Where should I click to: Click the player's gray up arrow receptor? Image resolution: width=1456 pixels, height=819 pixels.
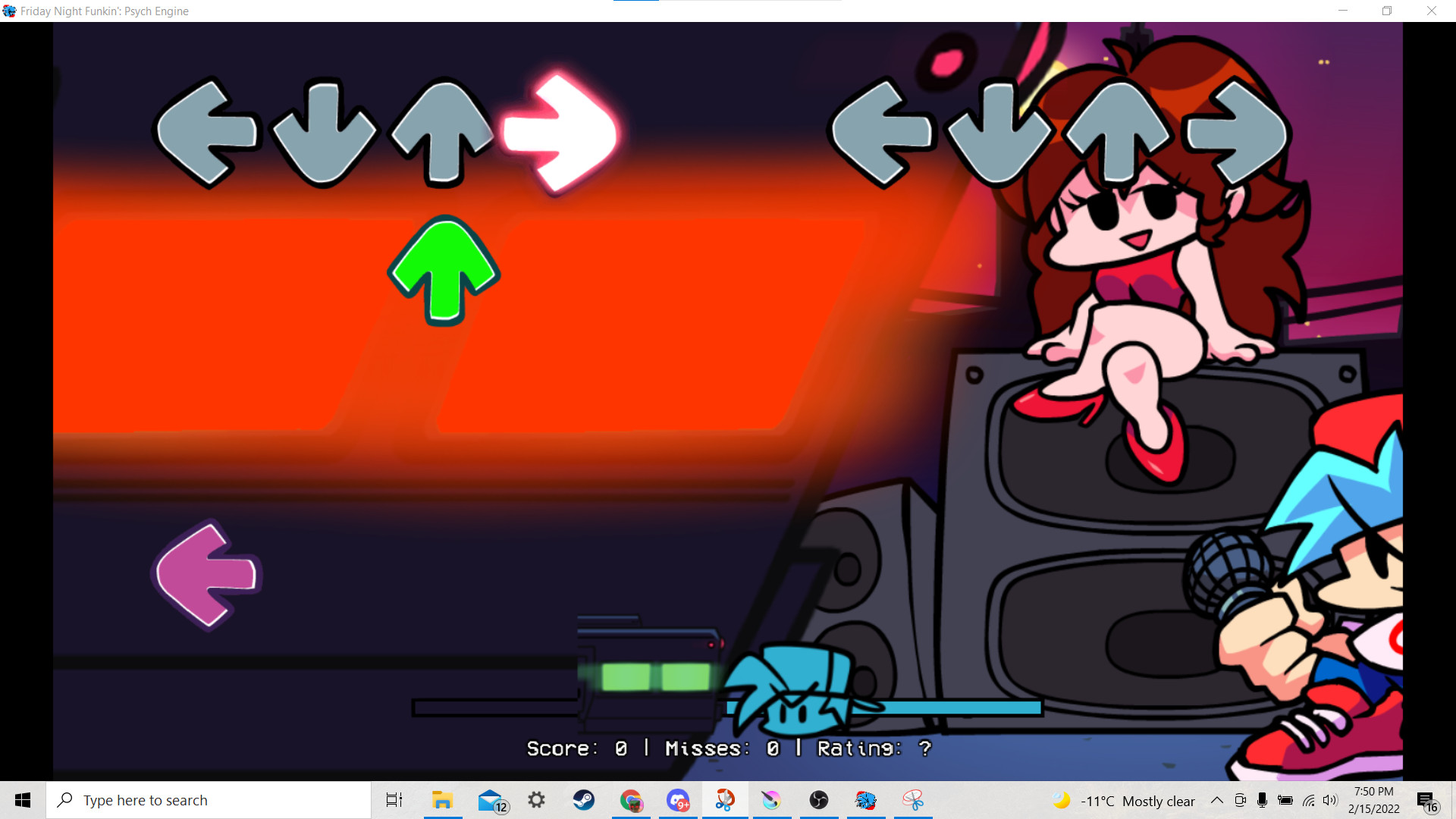point(1118,133)
